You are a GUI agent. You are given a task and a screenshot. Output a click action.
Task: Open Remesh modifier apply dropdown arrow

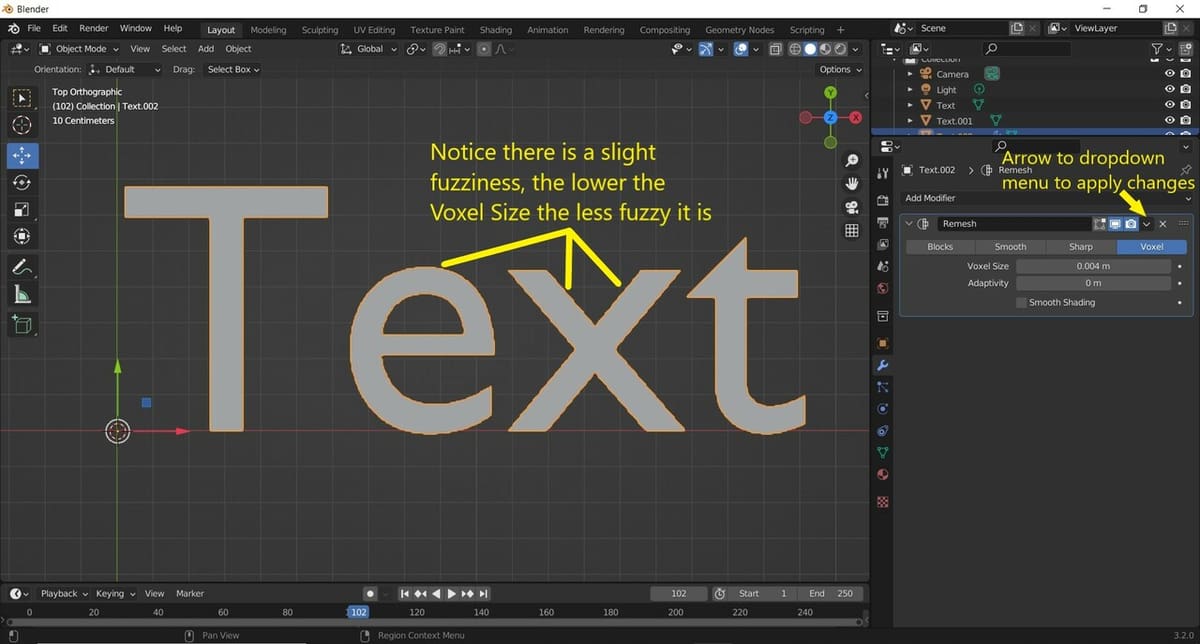click(1147, 224)
